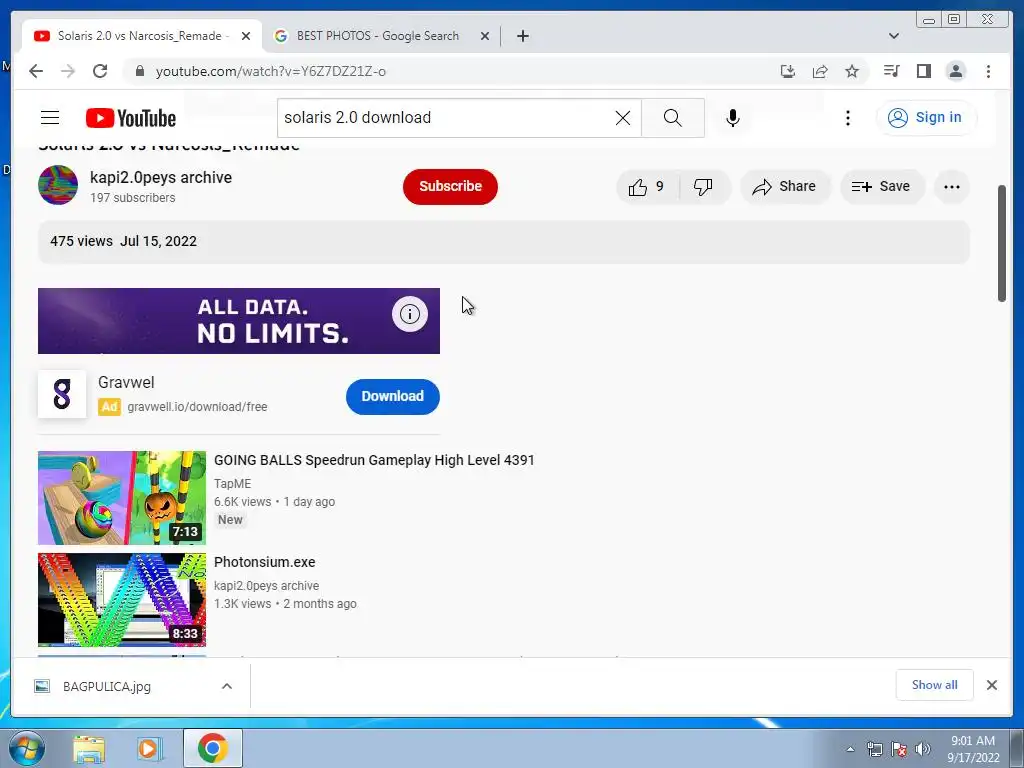1024x768 pixels.
Task: Go to YouTube home via logo
Action: tap(131, 118)
